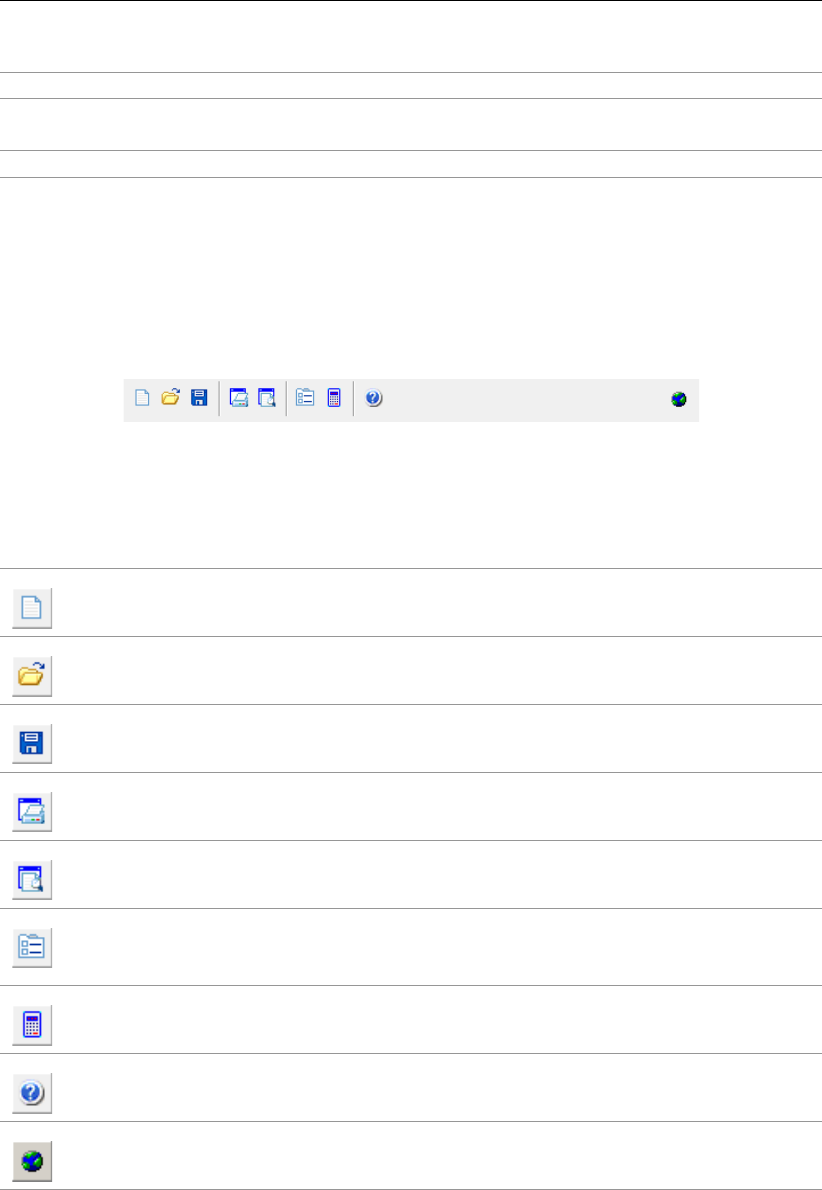Click Open folder icon in horizontal toolbar strip
Image resolution: width=822 pixels, height=1190 pixels.
(x=170, y=398)
